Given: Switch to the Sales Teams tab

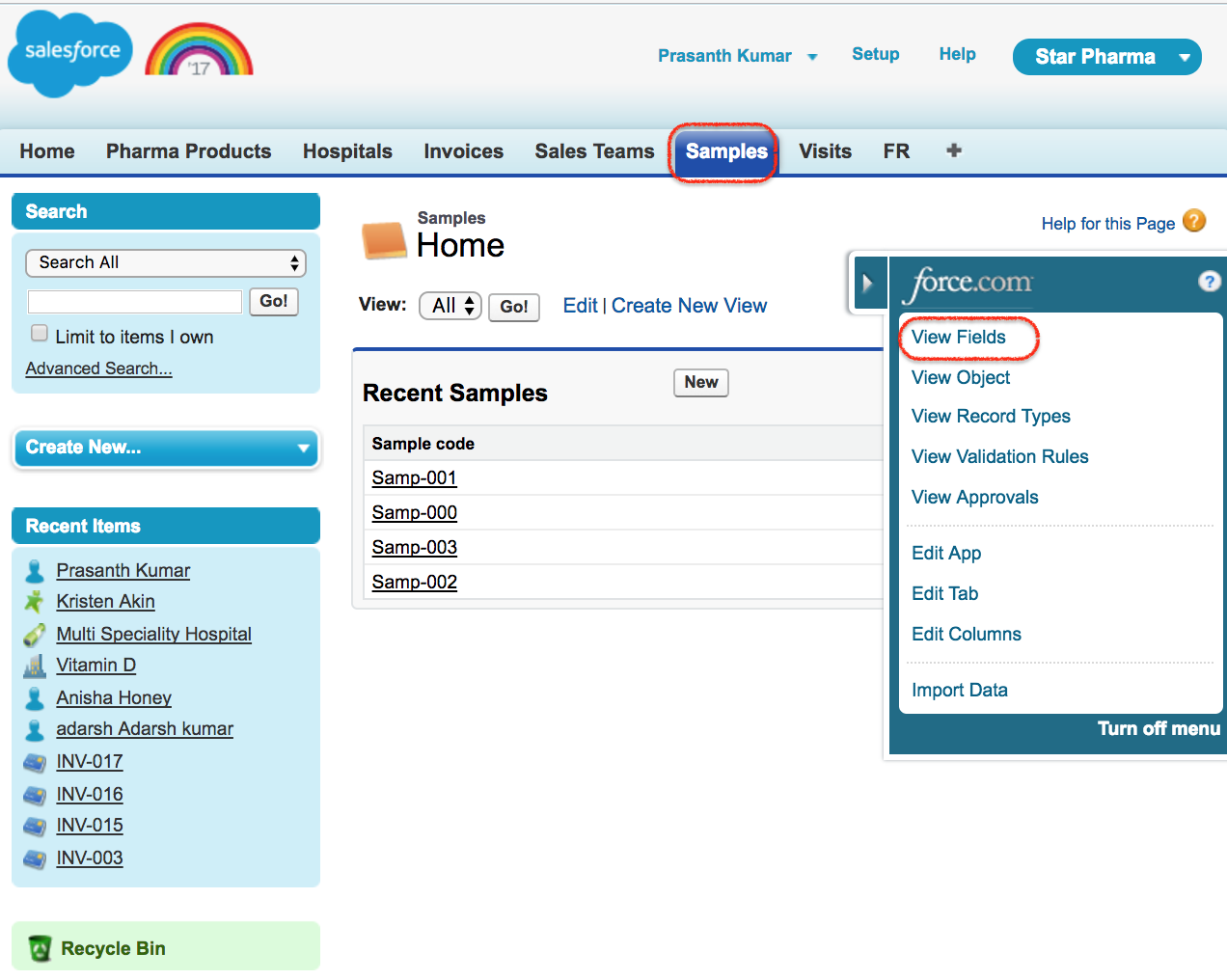Looking at the screenshot, I should tap(594, 151).
